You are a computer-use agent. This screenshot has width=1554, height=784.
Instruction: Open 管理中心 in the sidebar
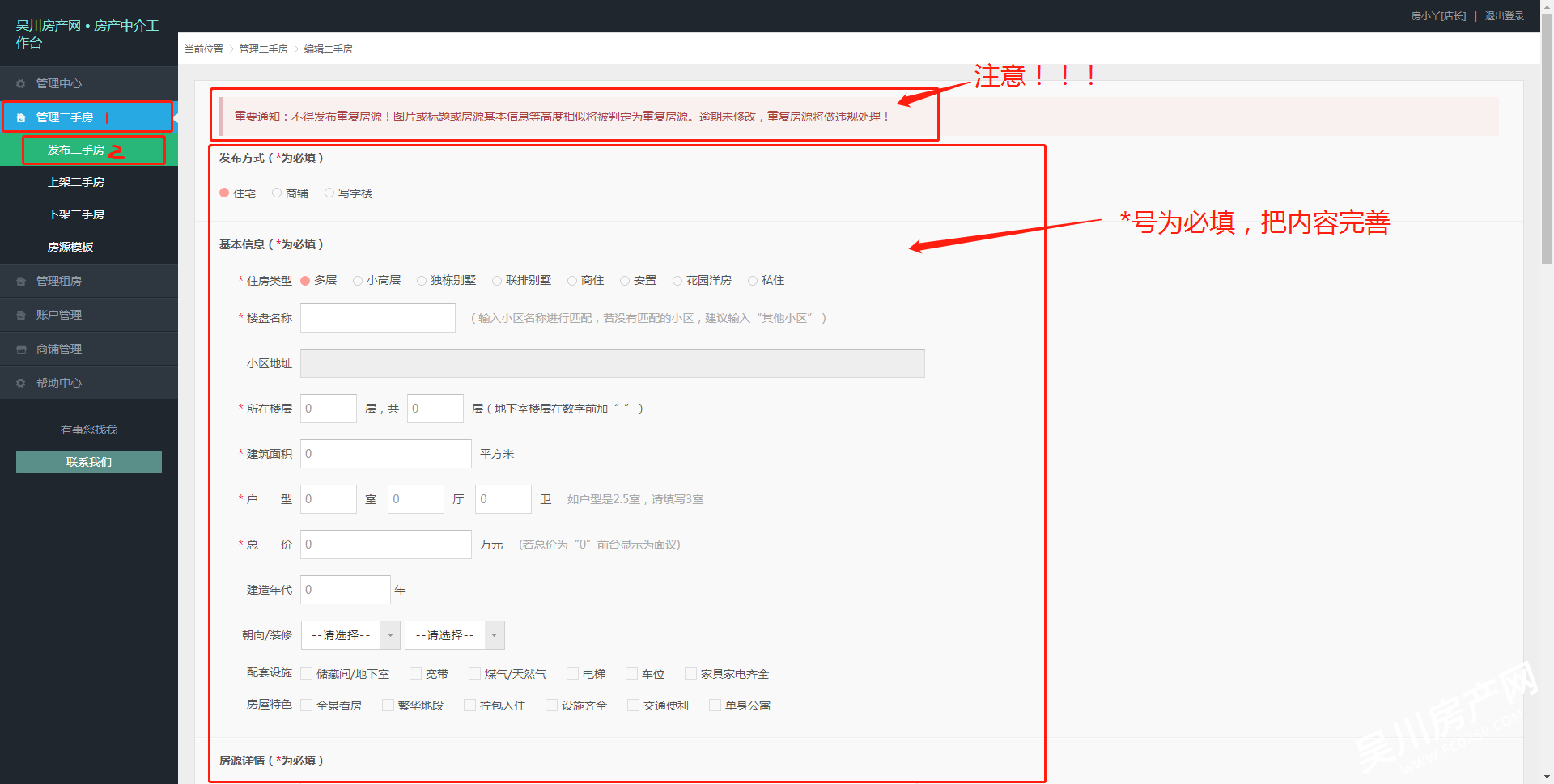89,83
